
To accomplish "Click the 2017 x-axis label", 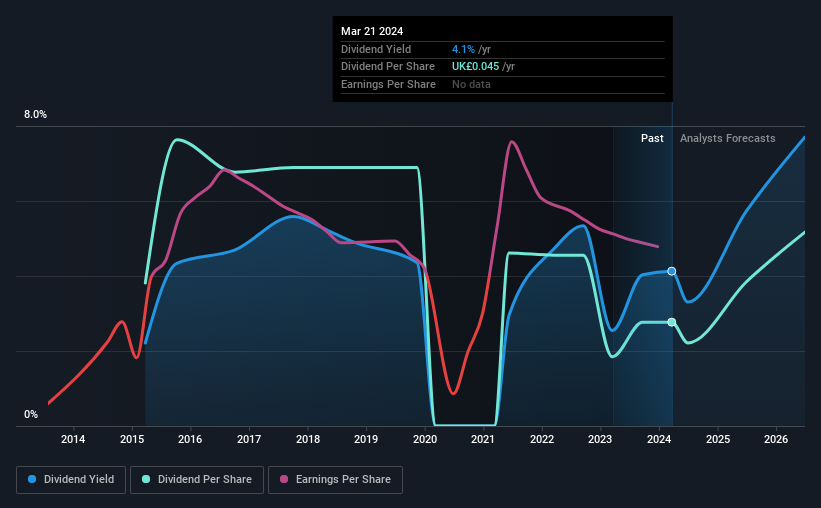I will click(249, 439).
